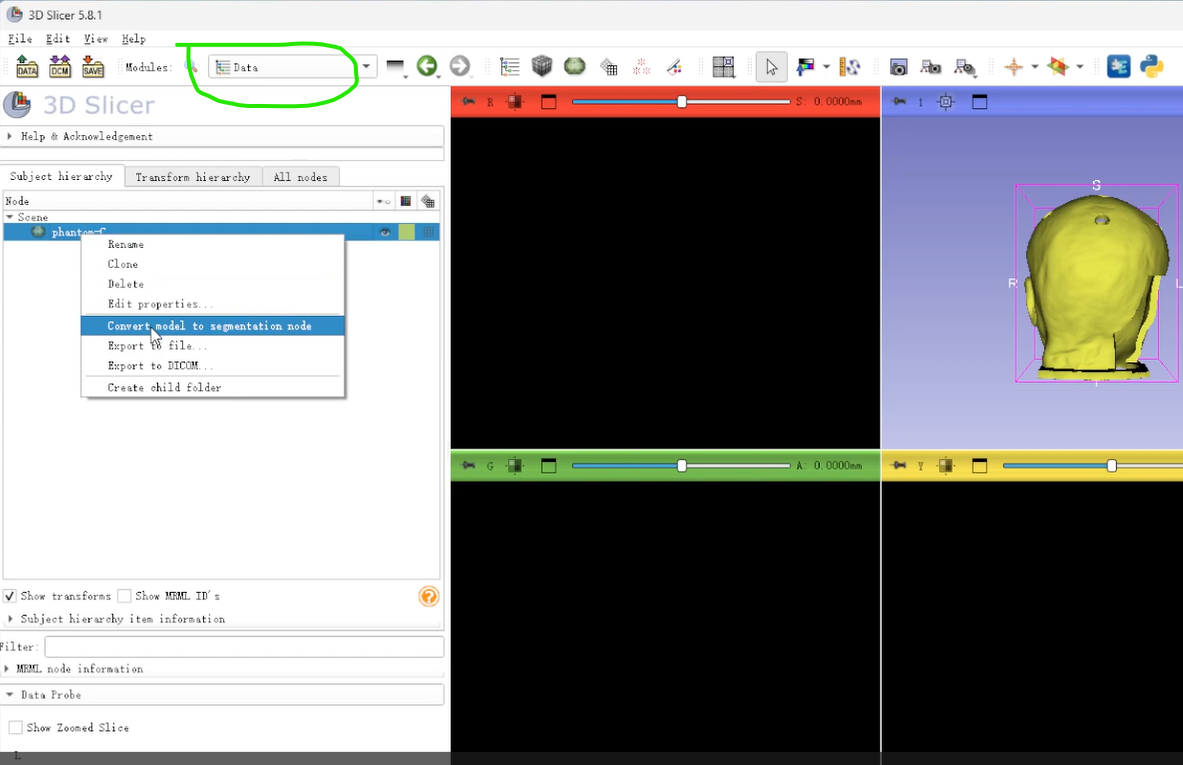Choose Delete from context menu
This screenshot has height=765, width=1183.
click(x=213, y=284)
